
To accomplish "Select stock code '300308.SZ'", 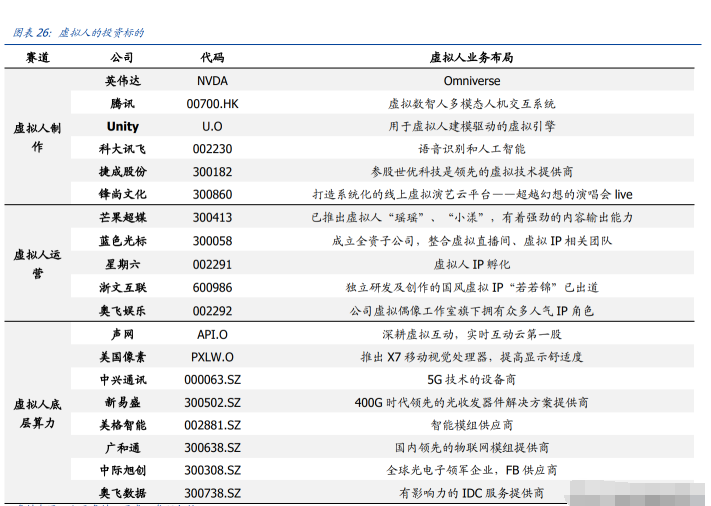I will pyautogui.click(x=212, y=471).
